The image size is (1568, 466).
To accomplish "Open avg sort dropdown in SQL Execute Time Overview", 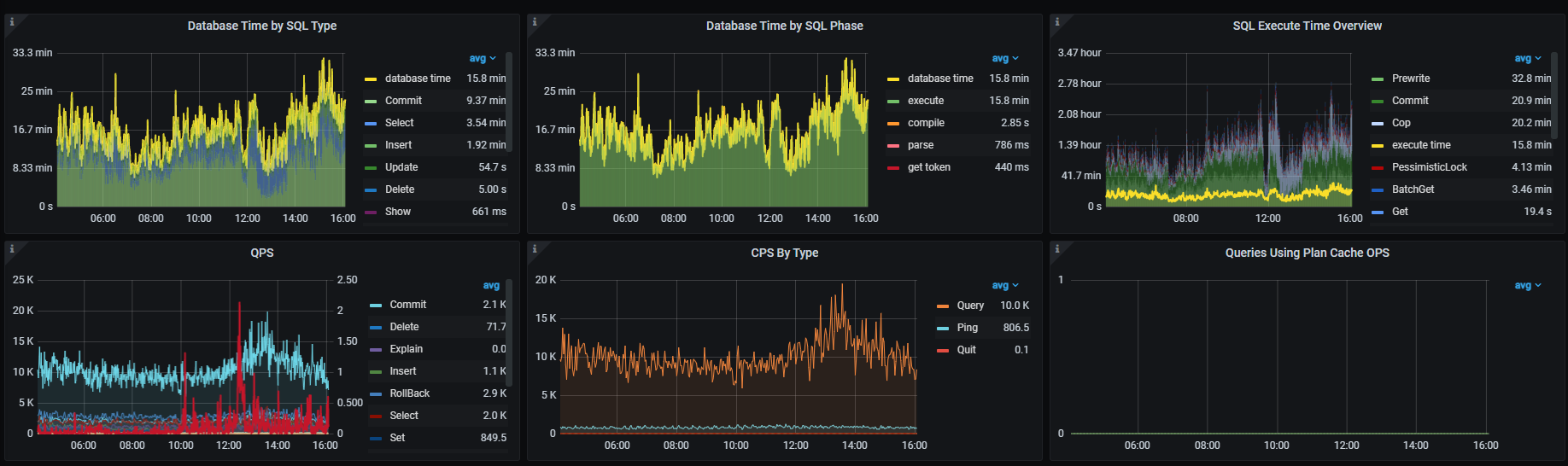I will (x=1528, y=58).
